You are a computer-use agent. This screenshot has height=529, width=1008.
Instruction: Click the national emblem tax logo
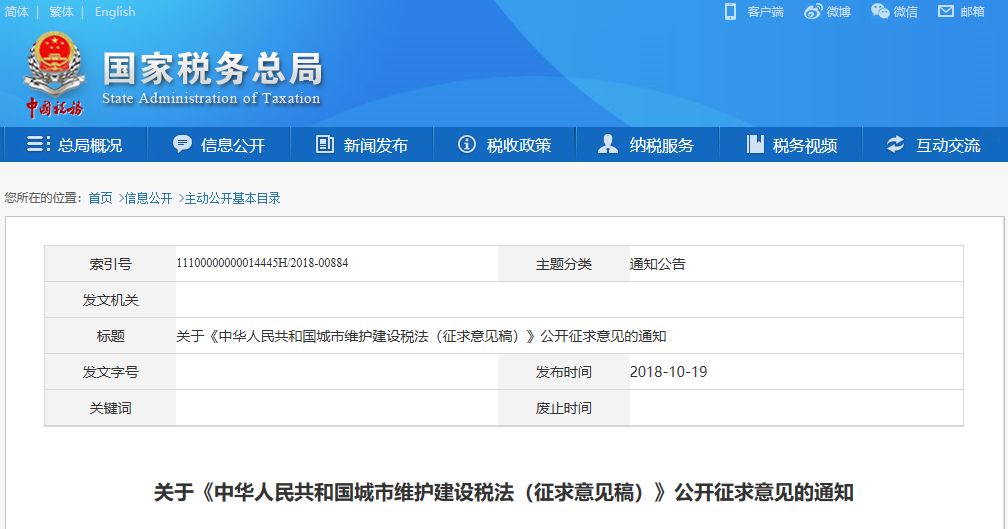(55, 73)
